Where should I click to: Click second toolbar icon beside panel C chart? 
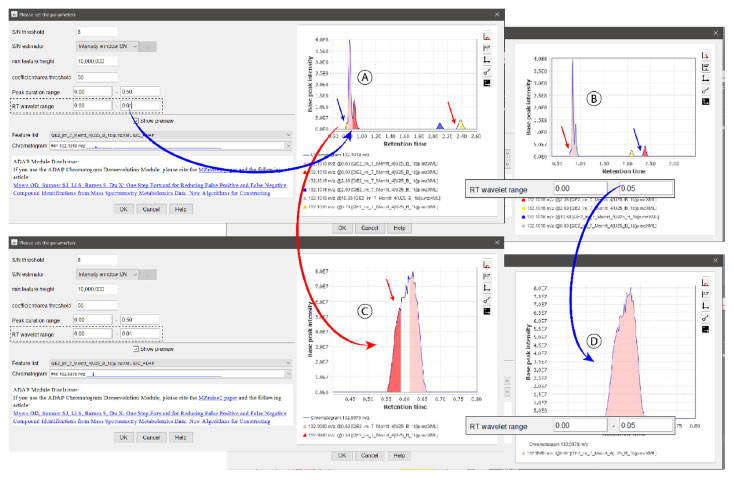tap(486, 276)
